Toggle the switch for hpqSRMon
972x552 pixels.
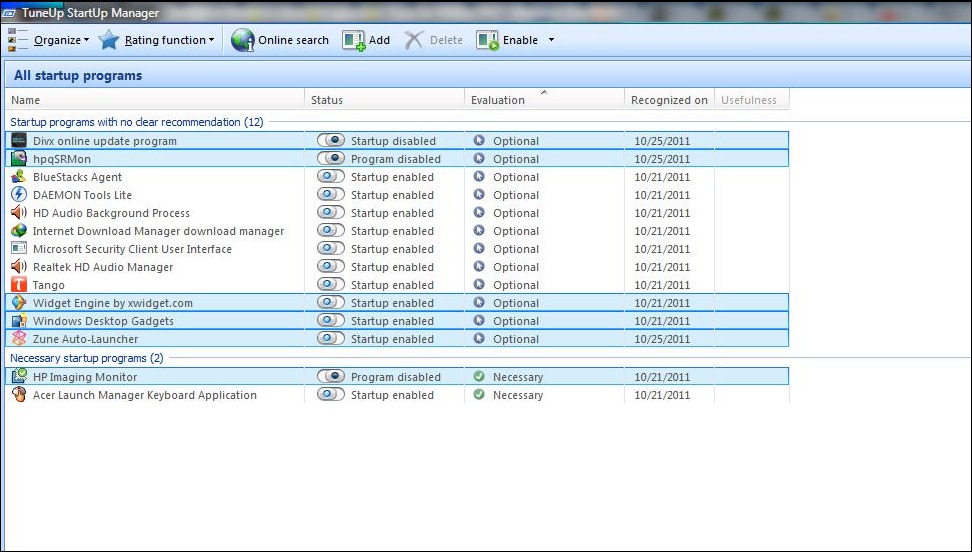coord(330,158)
